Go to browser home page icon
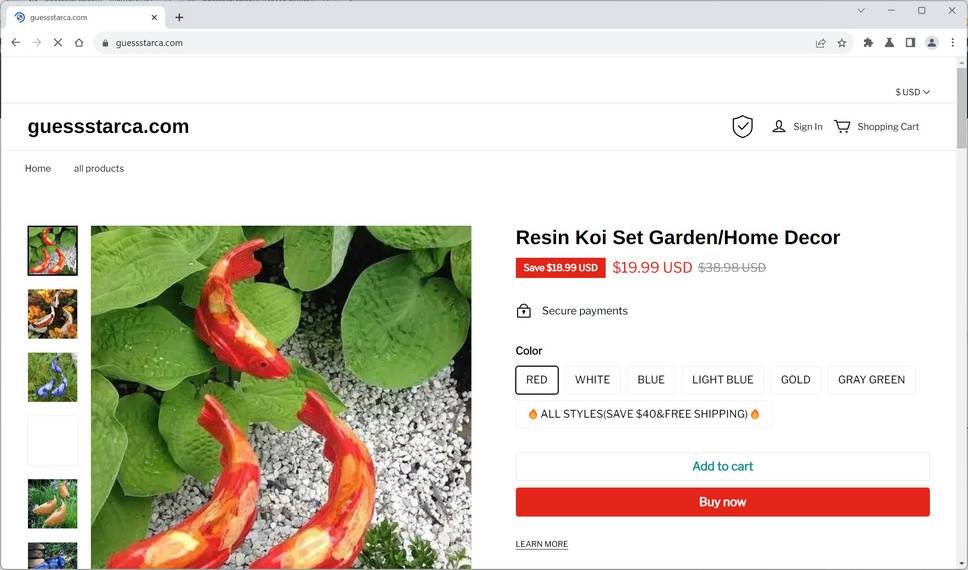Screen dimensions: 968x570 [x=79, y=43]
